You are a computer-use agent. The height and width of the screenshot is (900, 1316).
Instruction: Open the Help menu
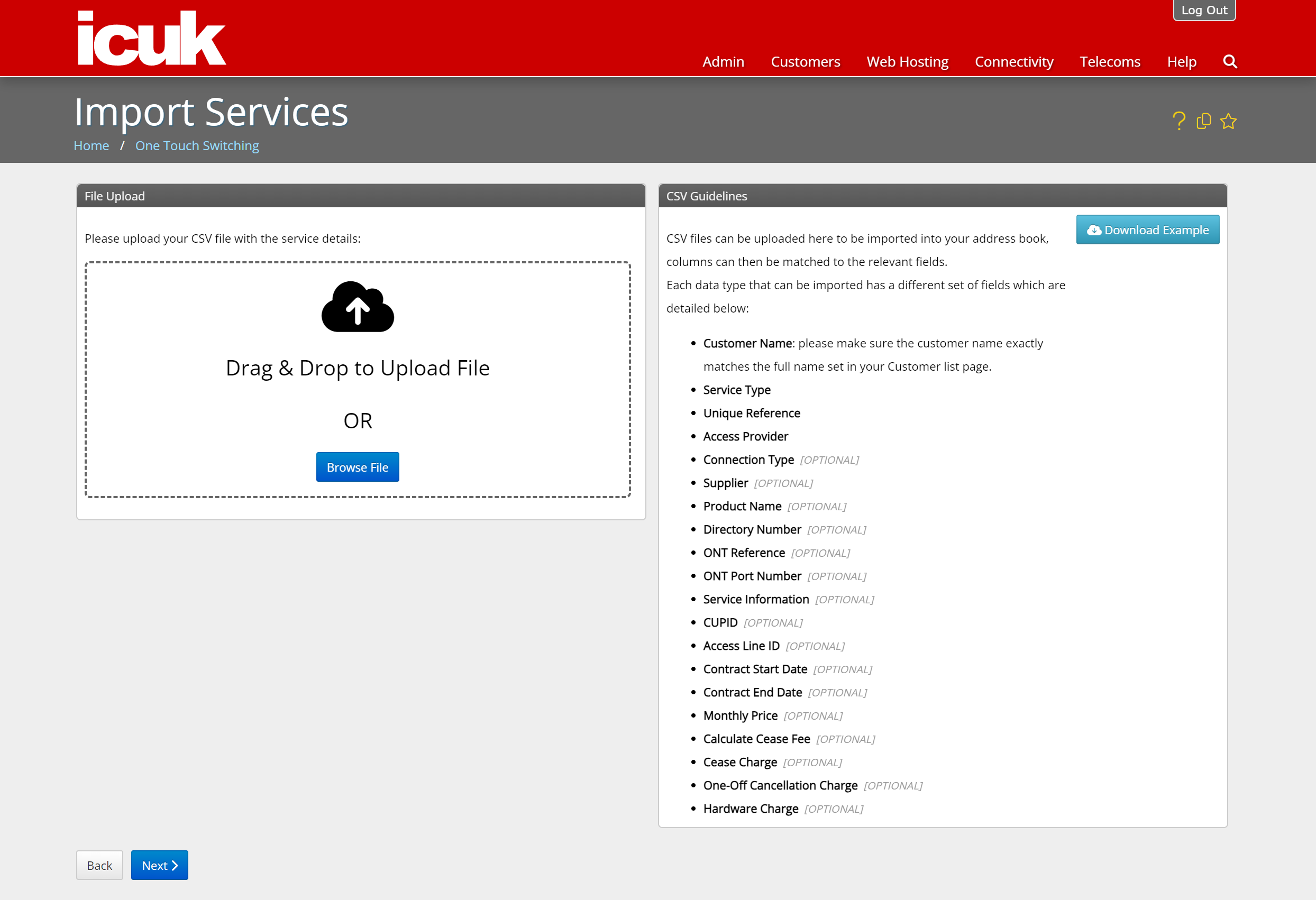pyautogui.click(x=1181, y=61)
